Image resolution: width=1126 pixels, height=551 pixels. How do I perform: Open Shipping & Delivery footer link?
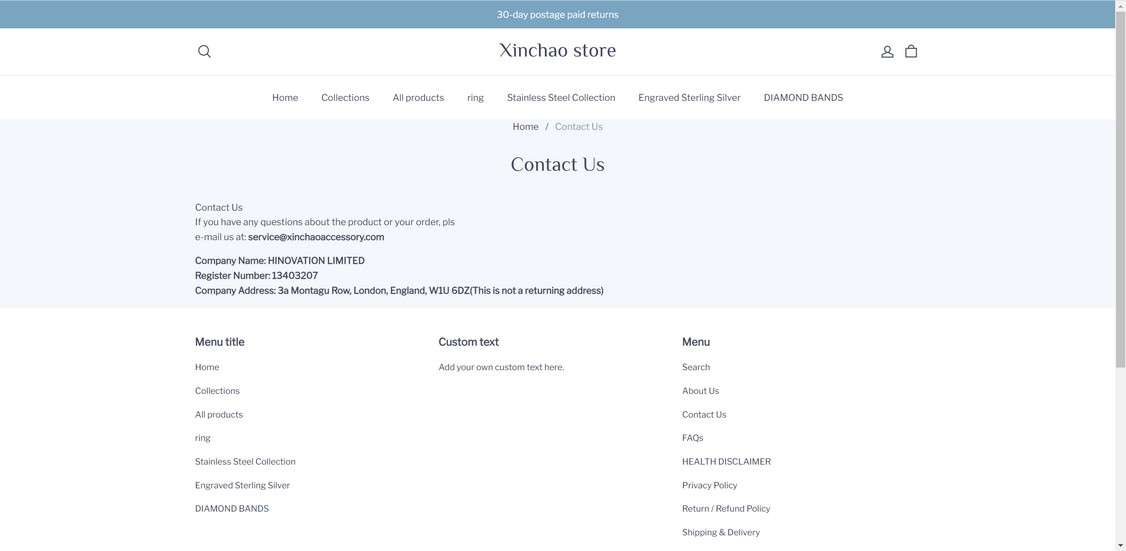pos(720,532)
